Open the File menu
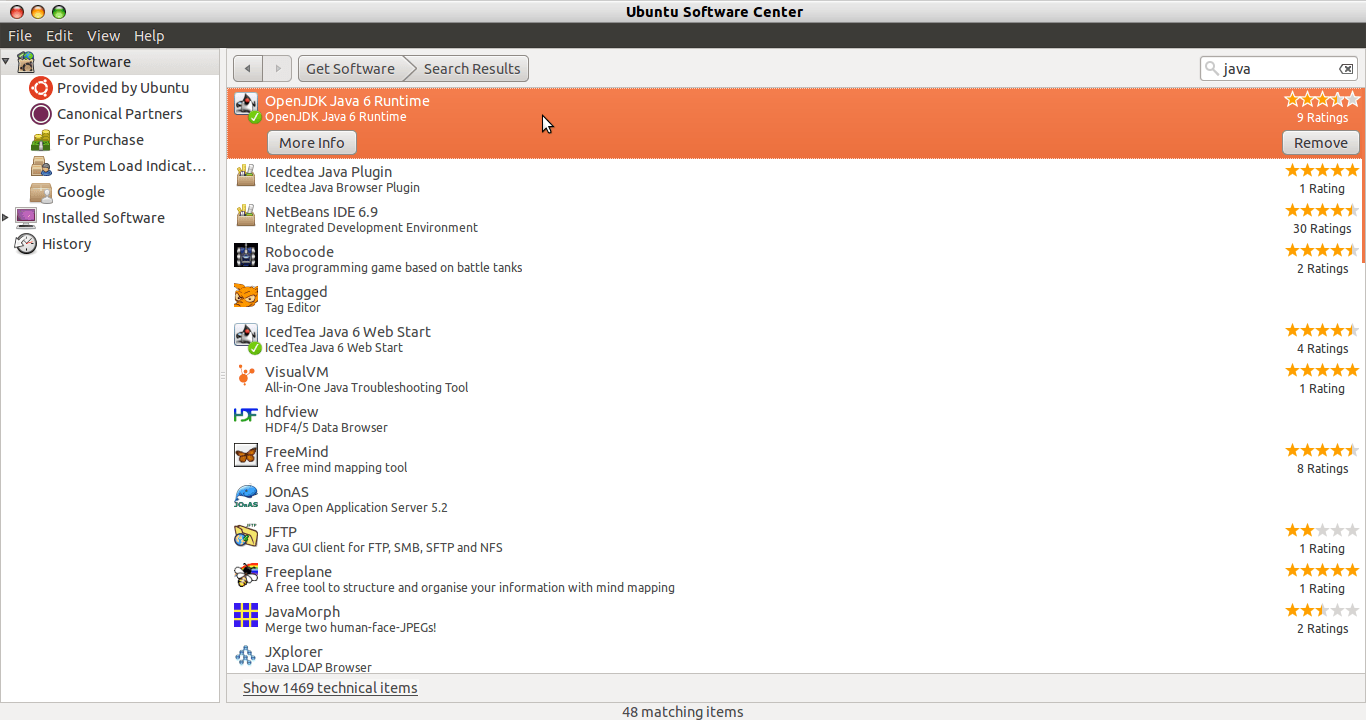 click(20, 36)
